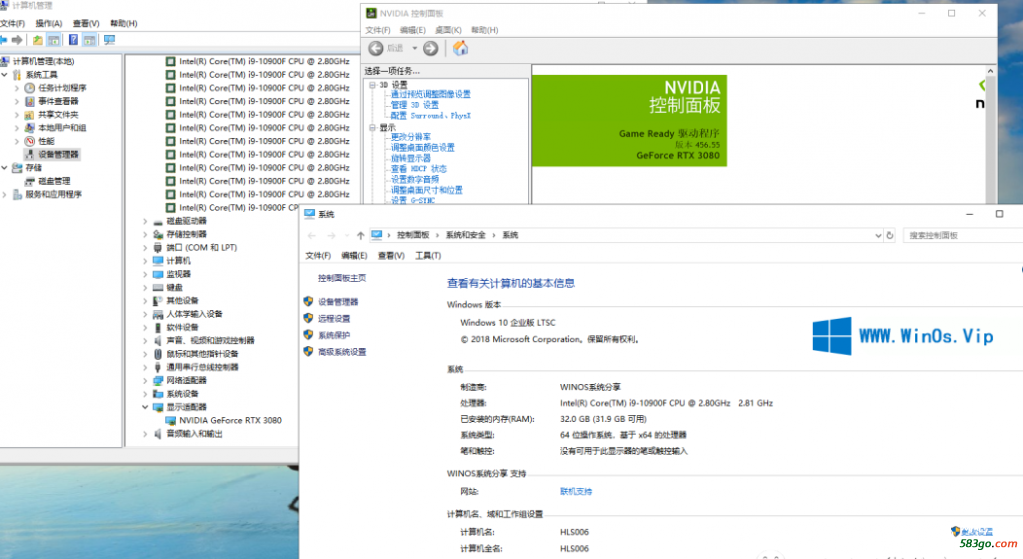Click Performance (性能) icon in tree
The image size is (1023, 559).
(x=29, y=141)
